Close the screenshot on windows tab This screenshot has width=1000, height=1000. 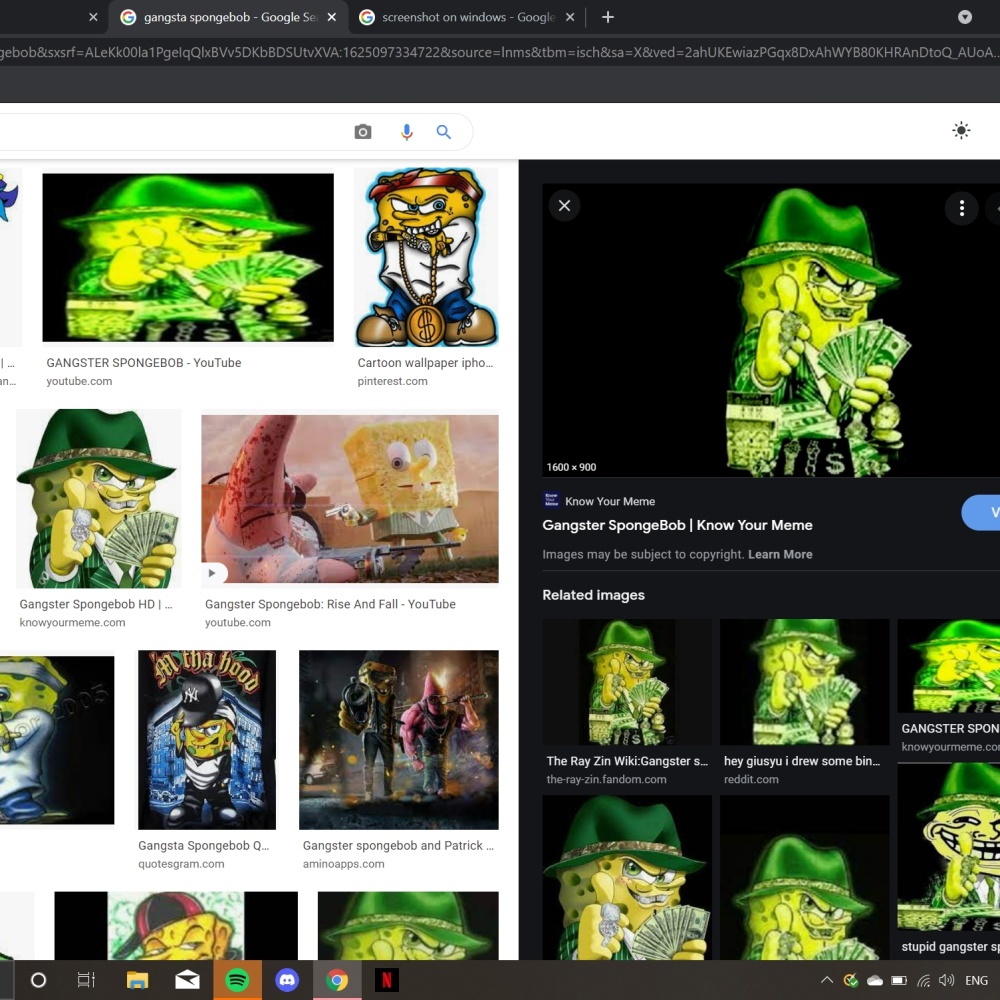pos(570,17)
